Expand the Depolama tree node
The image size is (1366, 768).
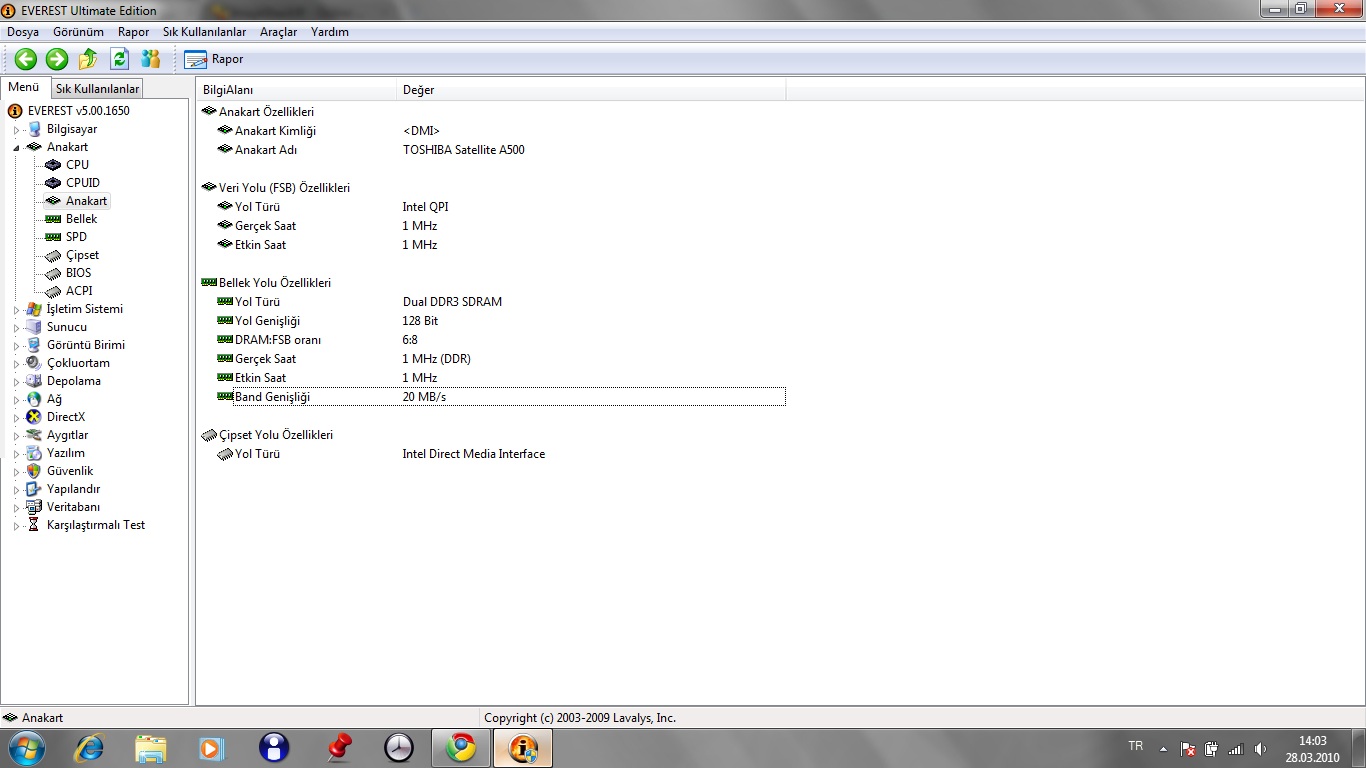16,382
